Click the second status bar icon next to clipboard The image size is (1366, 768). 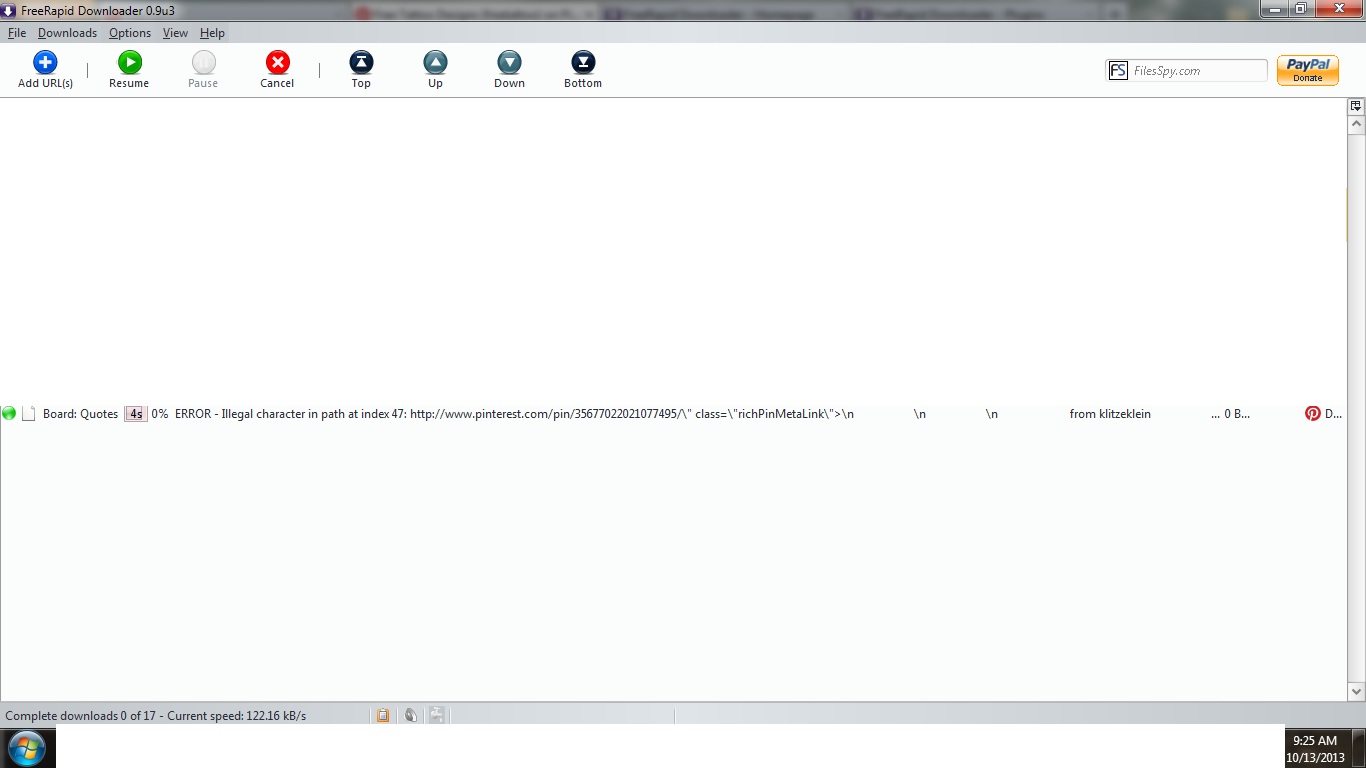410,715
